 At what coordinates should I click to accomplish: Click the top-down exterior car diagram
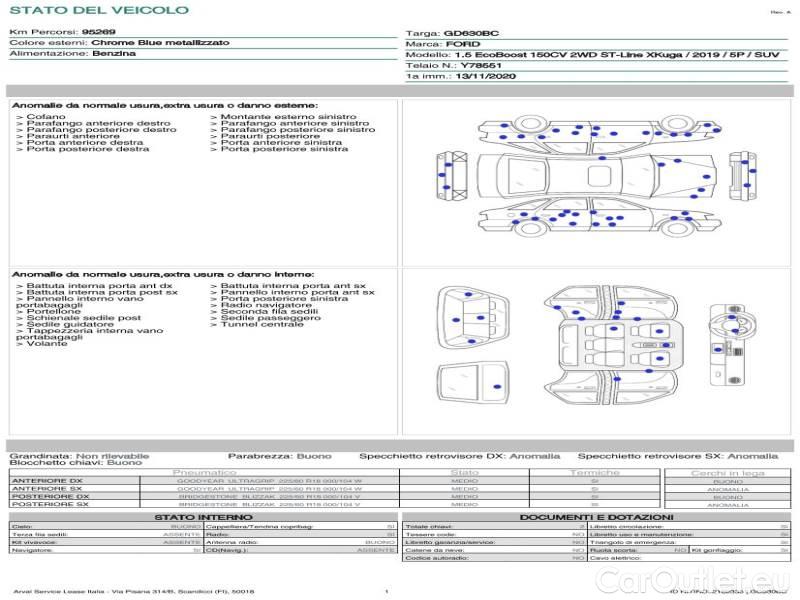click(x=598, y=176)
